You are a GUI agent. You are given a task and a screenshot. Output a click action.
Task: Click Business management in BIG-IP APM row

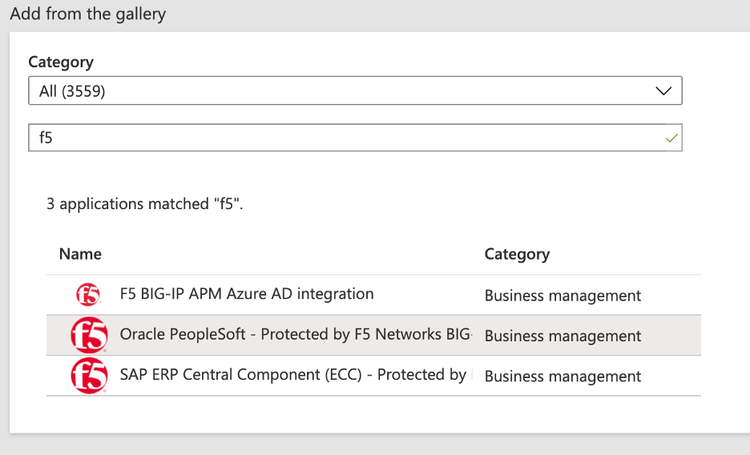click(x=562, y=295)
